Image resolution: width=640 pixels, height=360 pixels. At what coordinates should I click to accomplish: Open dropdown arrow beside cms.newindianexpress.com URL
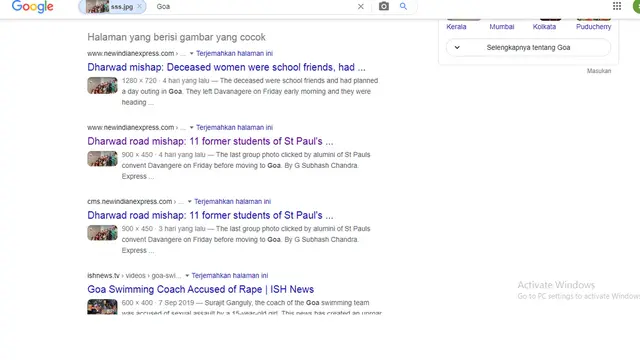click(189, 202)
